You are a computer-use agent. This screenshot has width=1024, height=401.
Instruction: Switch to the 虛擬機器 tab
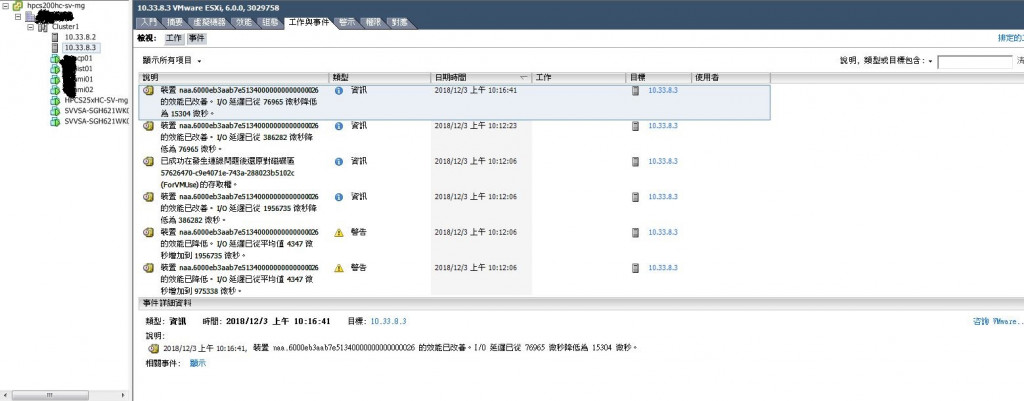coord(210,23)
